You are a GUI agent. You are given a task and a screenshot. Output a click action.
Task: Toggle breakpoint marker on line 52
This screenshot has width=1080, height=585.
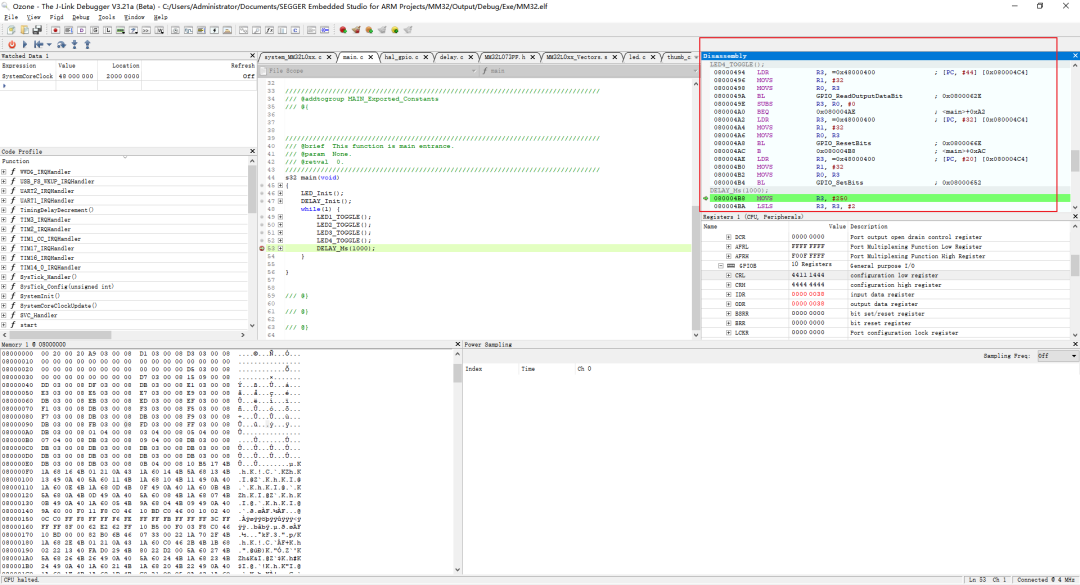point(262,240)
